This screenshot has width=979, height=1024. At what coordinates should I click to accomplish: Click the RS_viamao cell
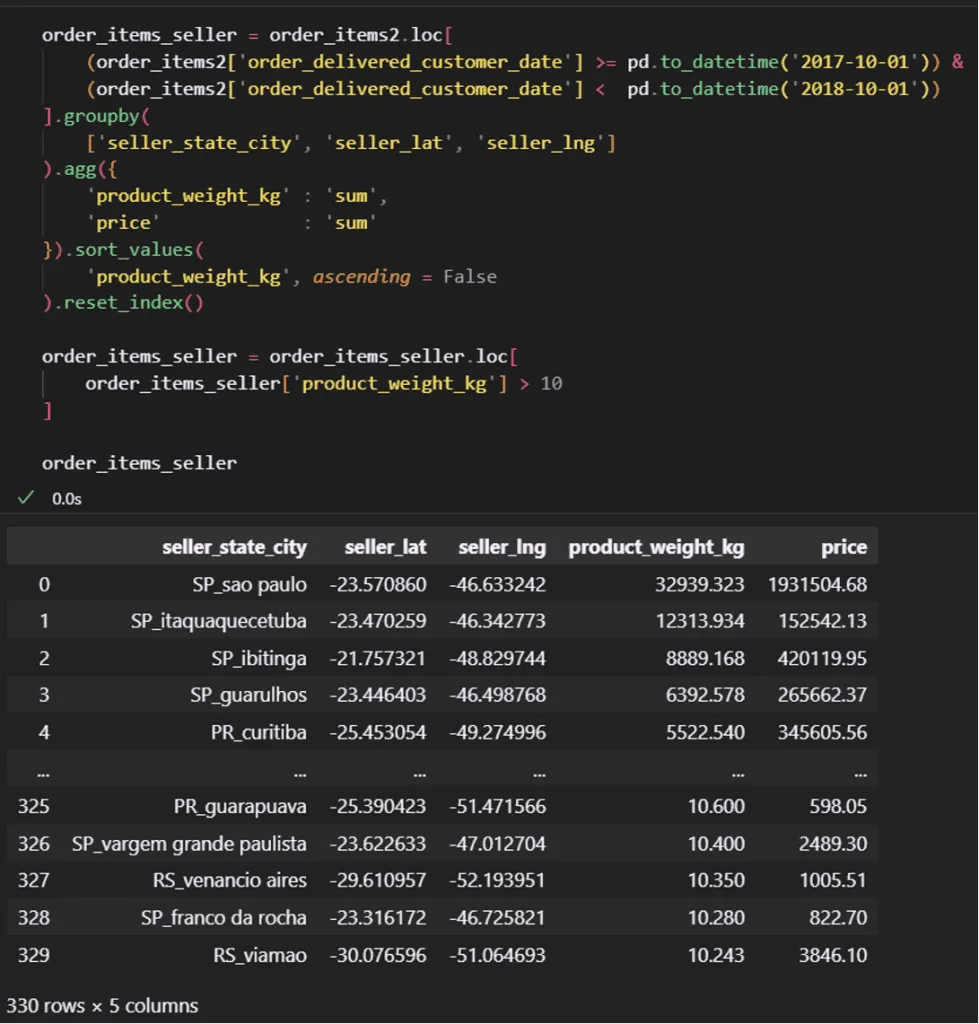click(x=259, y=955)
